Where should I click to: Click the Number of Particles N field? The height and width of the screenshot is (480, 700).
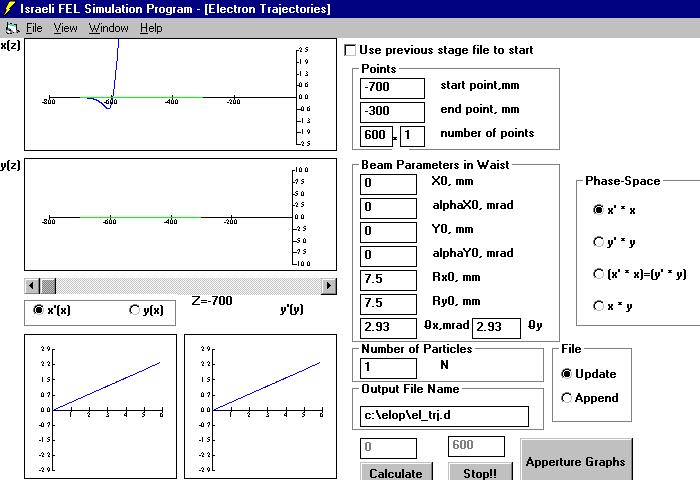(388, 368)
